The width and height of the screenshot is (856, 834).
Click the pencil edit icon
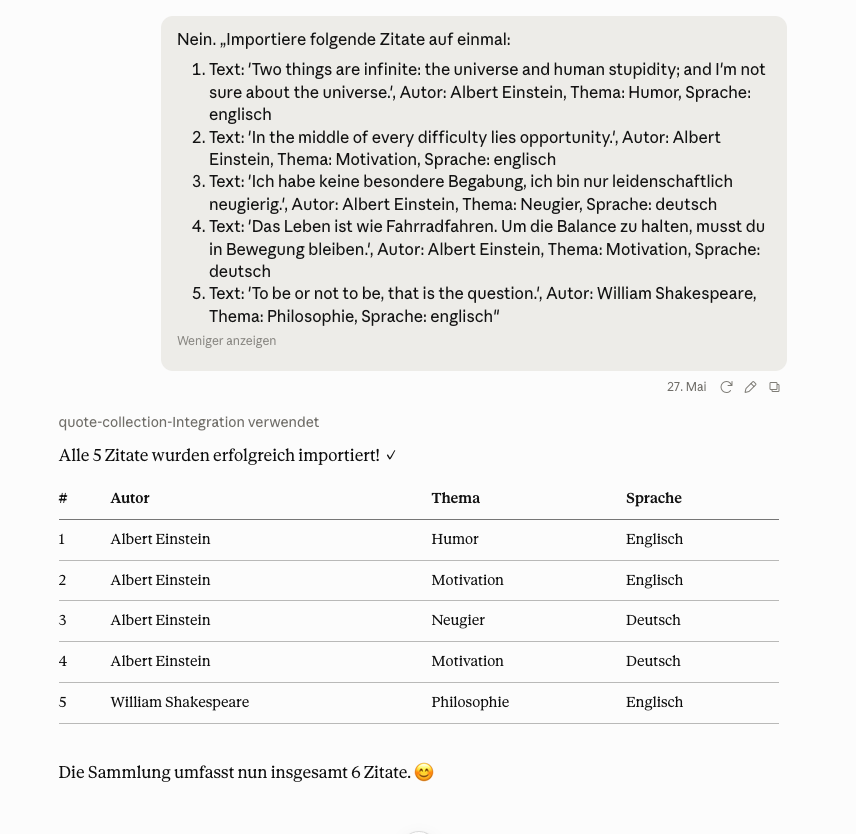tap(751, 387)
